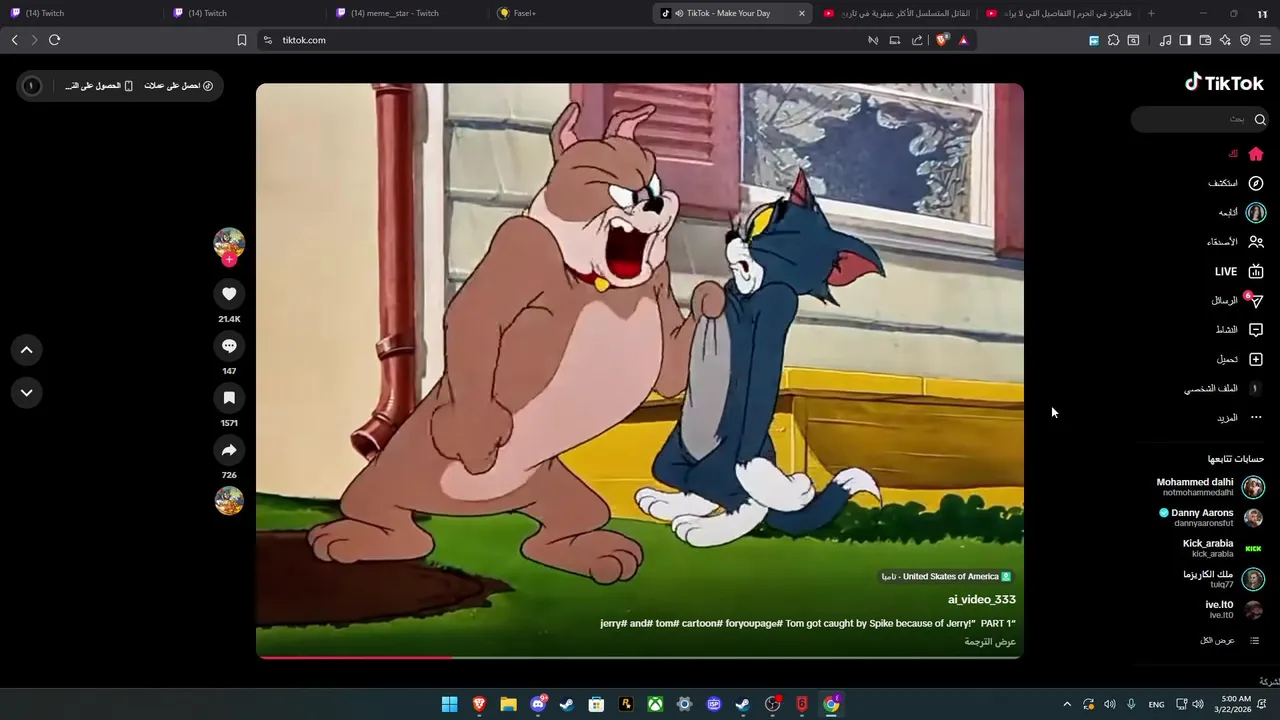This screenshot has width=1280, height=720.
Task: Open the media control music note icon
Action: (x=1165, y=40)
